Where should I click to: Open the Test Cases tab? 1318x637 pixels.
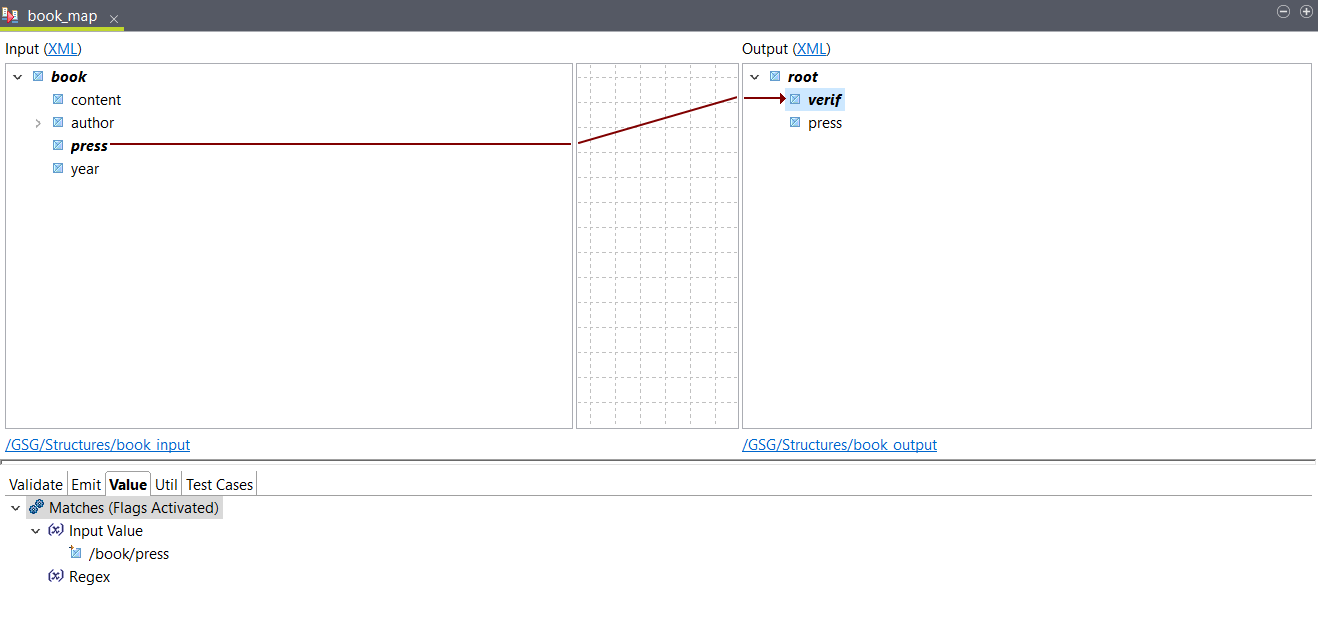click(220, 484)
